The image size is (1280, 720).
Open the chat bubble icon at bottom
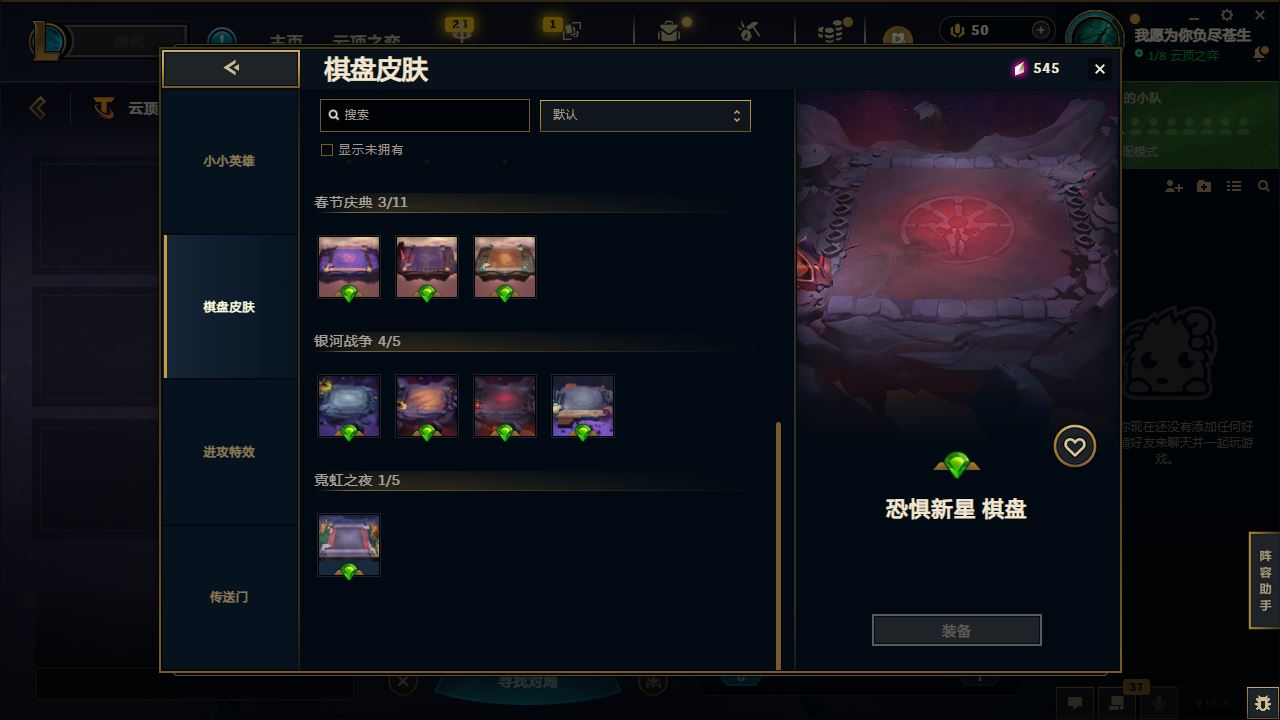click(x=1074, y=703)
